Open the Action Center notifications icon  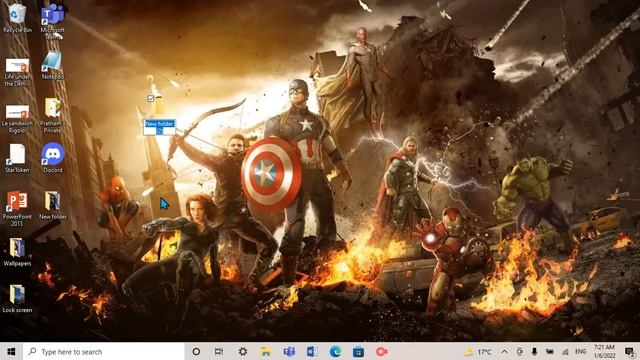coord(630,351)
